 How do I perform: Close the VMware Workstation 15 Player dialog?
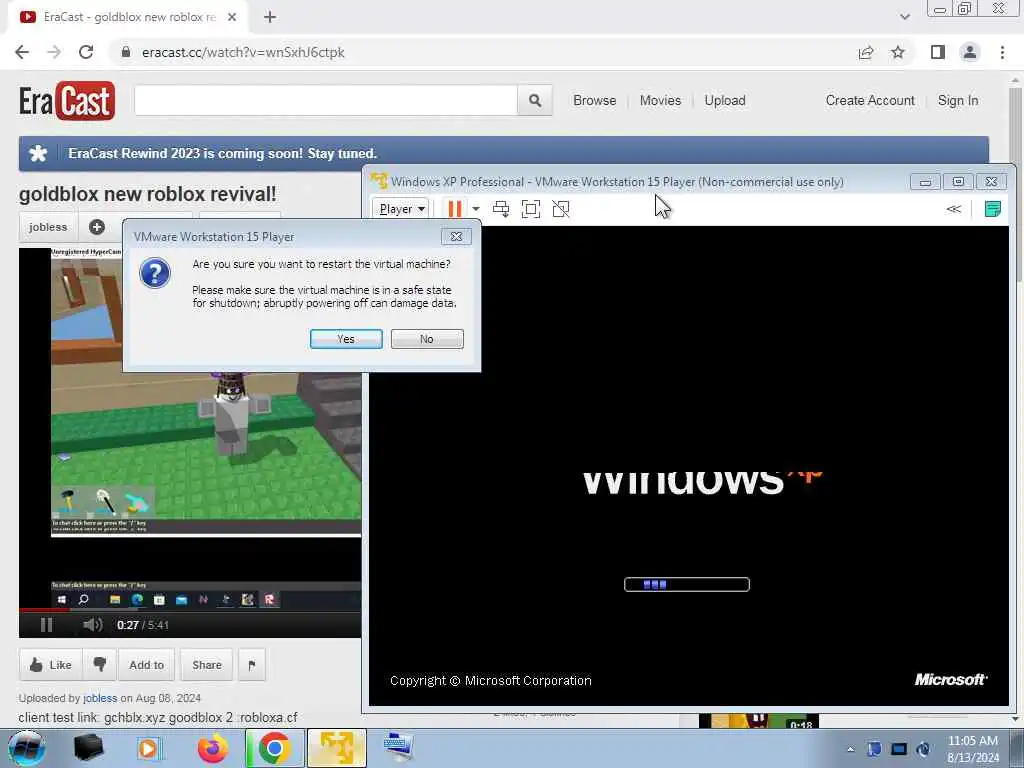click(456, 236)
